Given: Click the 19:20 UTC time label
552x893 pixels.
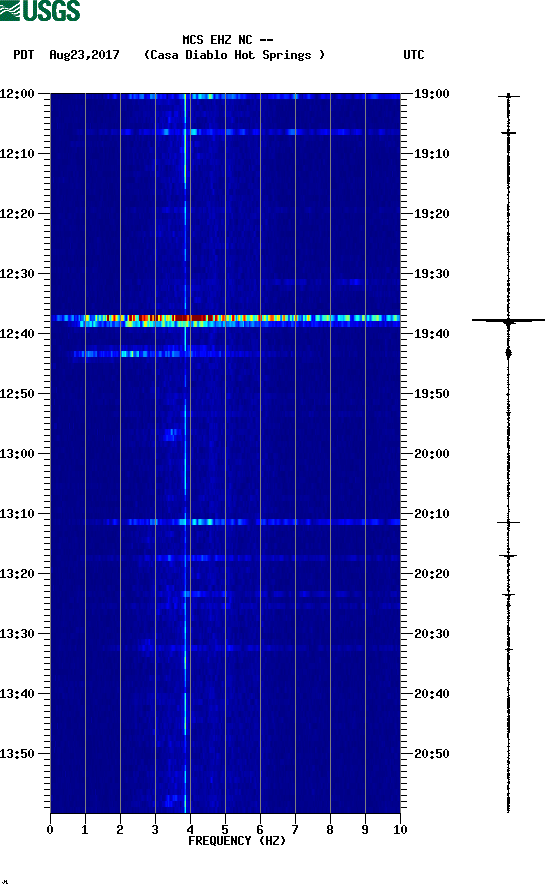Looking at the screenshot, I should 432,214.
